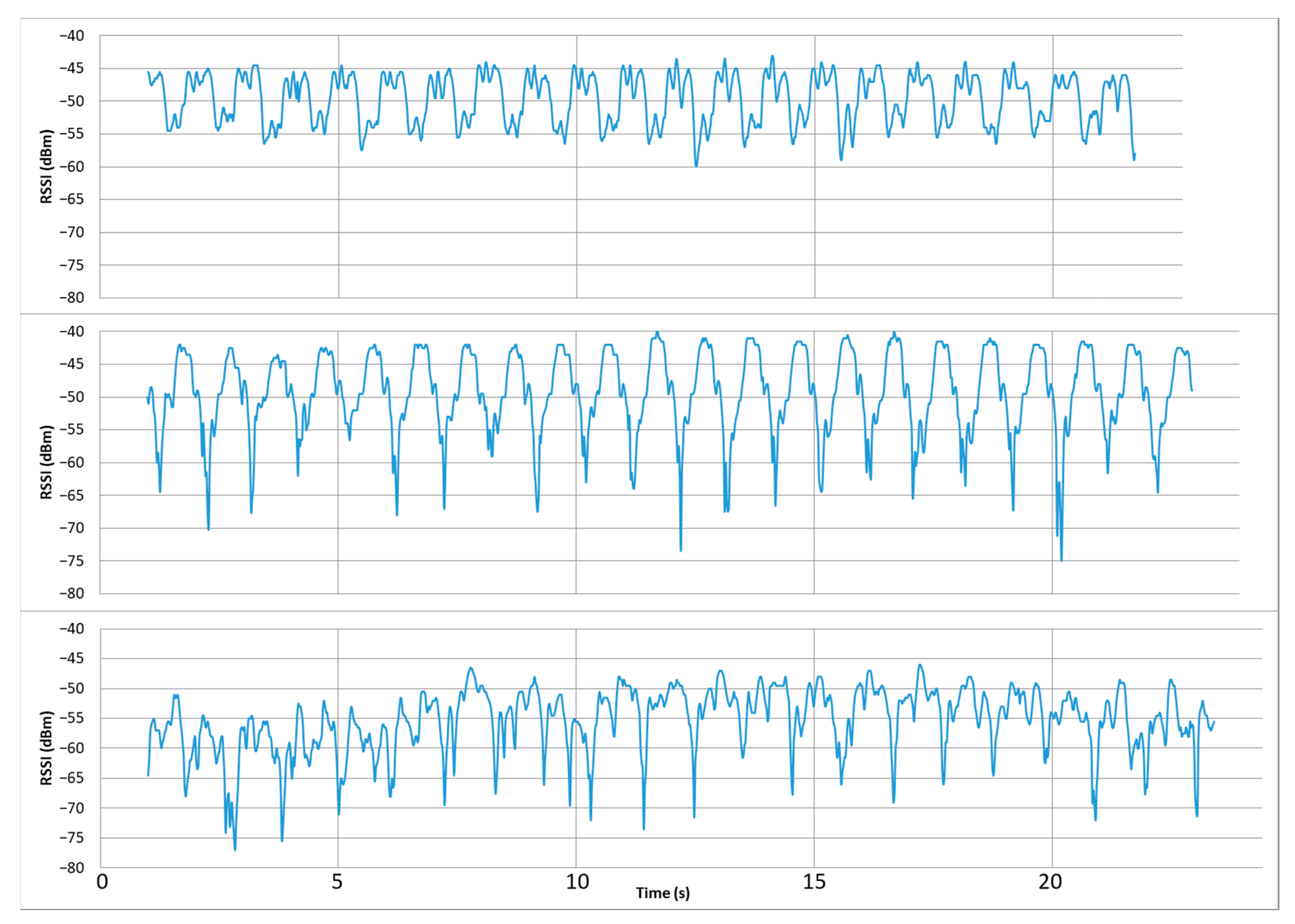Click the x-axis tick label 5
The height and width of the screenshot is (924, 1295).
coord(337,881)
